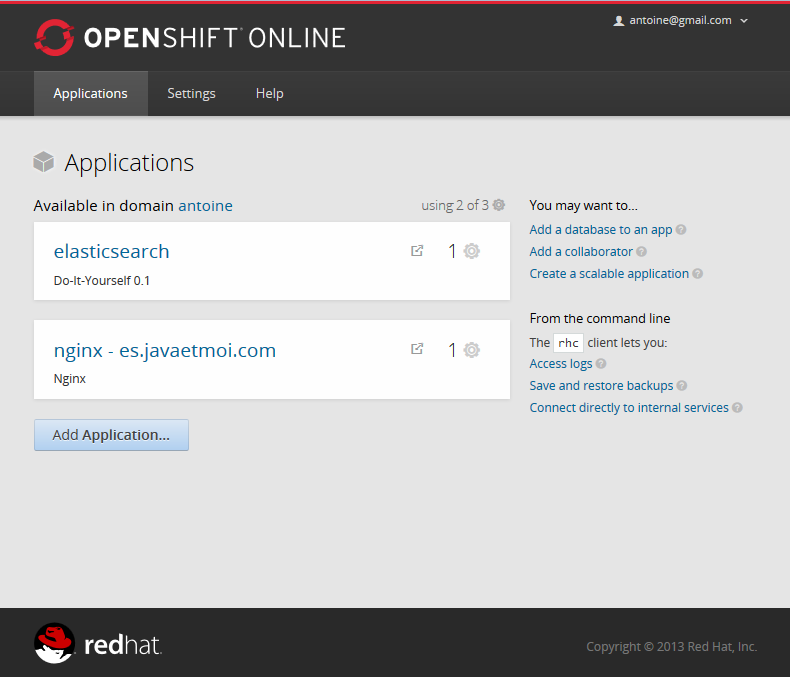
Task: Click the antoine domain link
Action: pos(205,205)
